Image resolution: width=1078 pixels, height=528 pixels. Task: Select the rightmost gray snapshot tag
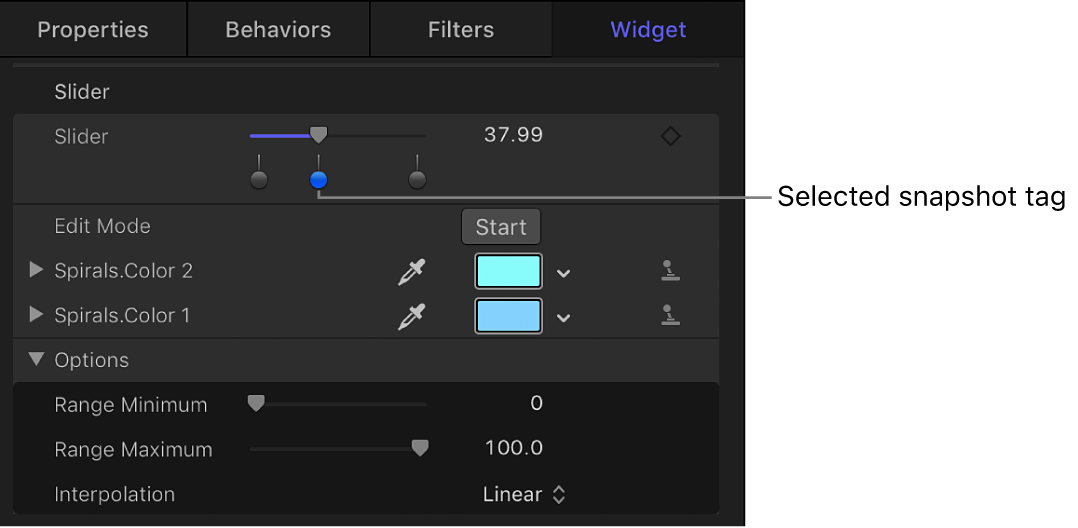[x=417, y=180]
